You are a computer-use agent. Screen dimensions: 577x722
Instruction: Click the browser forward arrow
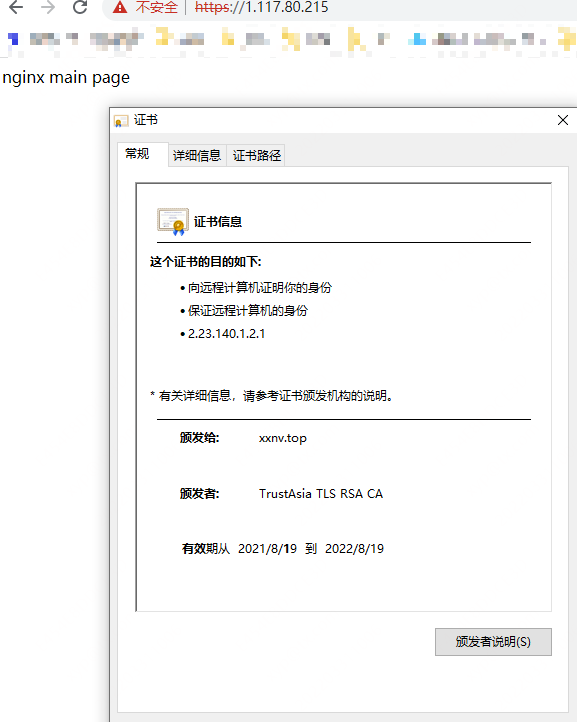click(x=48, y=7)
